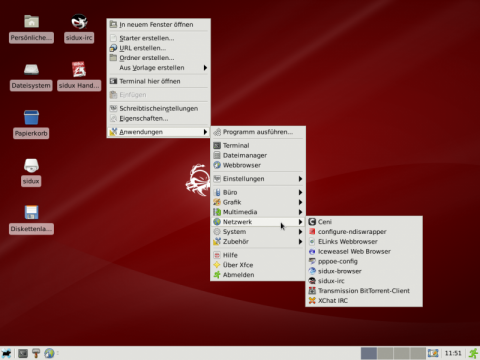Open pppoe-config entry

(364, 261)
